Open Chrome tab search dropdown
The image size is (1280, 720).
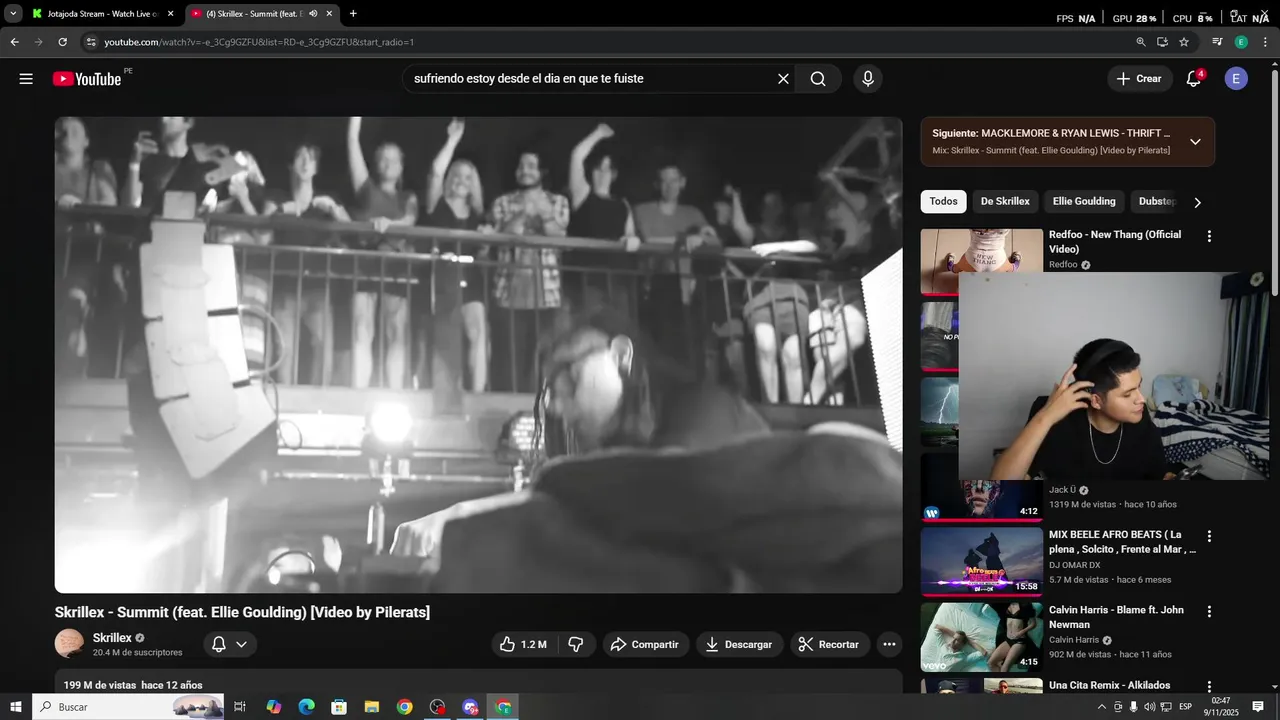(x=13, y=14)
